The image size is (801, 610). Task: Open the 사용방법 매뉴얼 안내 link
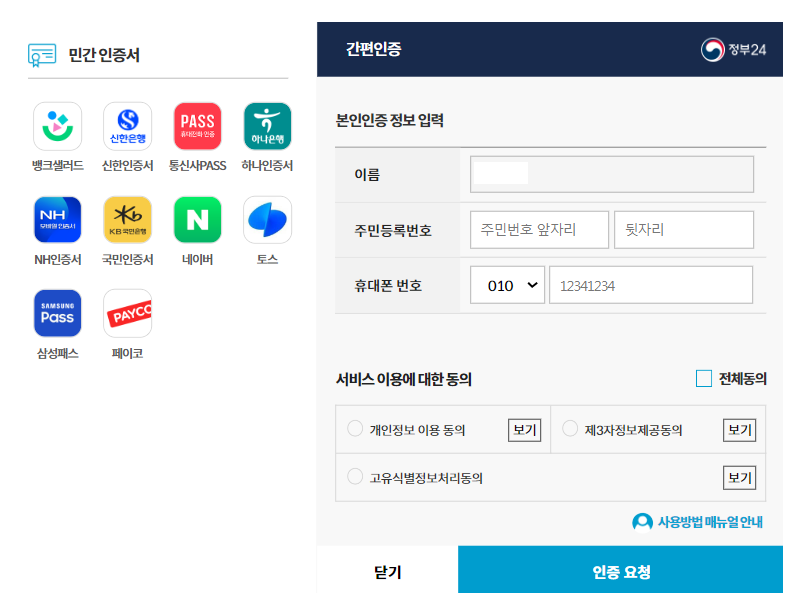click(x=710, y=522)
